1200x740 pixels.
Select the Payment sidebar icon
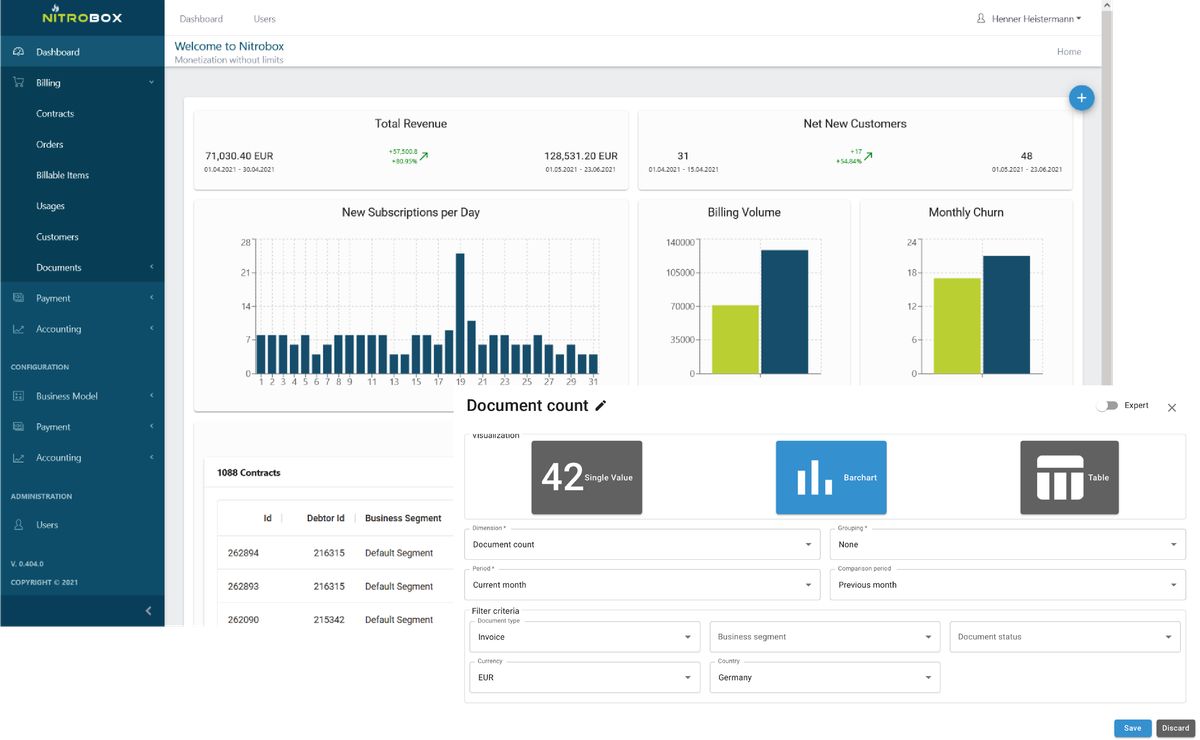(x=17, y=297)
